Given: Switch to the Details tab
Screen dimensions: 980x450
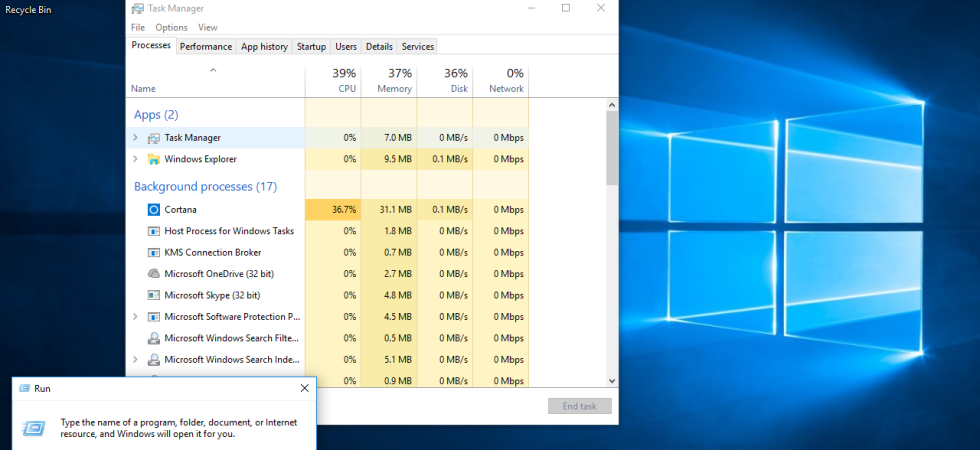Looking at the screenshot, I should click(x=379, y=47).
